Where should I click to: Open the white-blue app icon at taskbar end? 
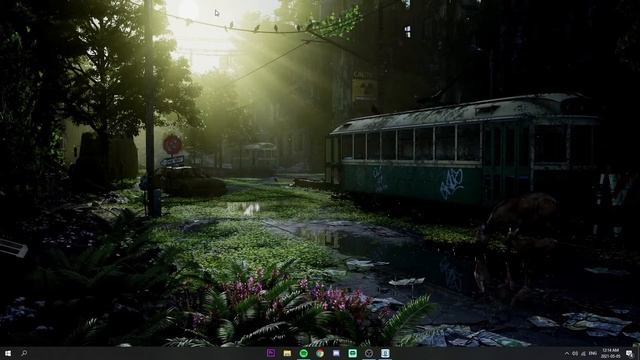coord(385,353)
